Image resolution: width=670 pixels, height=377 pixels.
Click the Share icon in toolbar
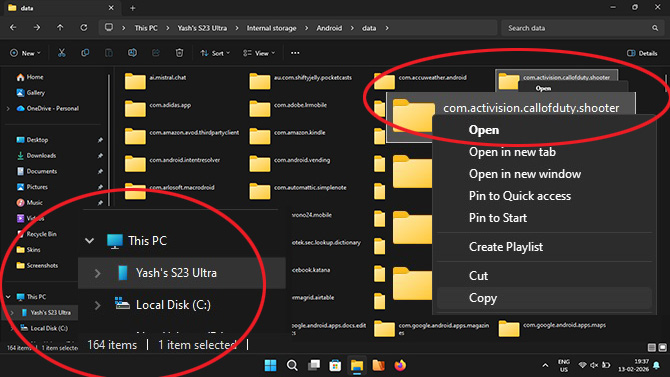click(156, 53)
